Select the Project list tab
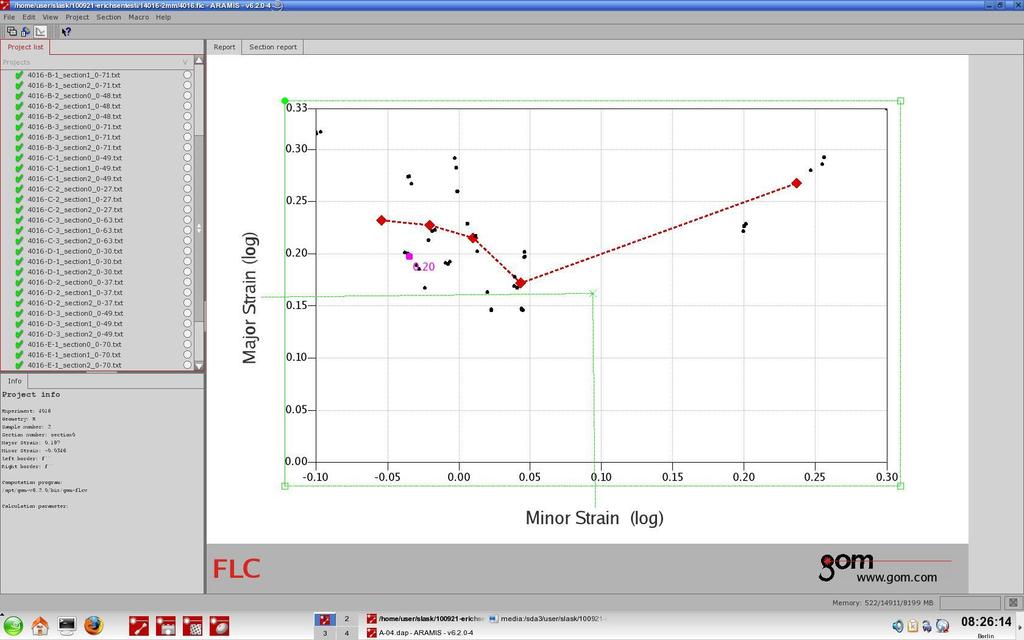Image resolution: width=1024 pixels, height=640 pixels. click(25, 47)
